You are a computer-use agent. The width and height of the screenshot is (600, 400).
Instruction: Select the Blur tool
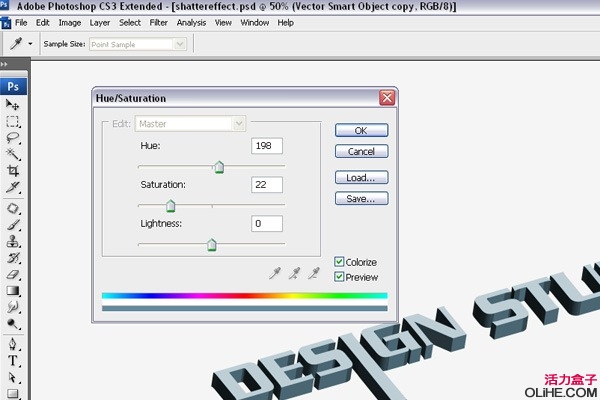pyautogui.click(x=13, y=307)
